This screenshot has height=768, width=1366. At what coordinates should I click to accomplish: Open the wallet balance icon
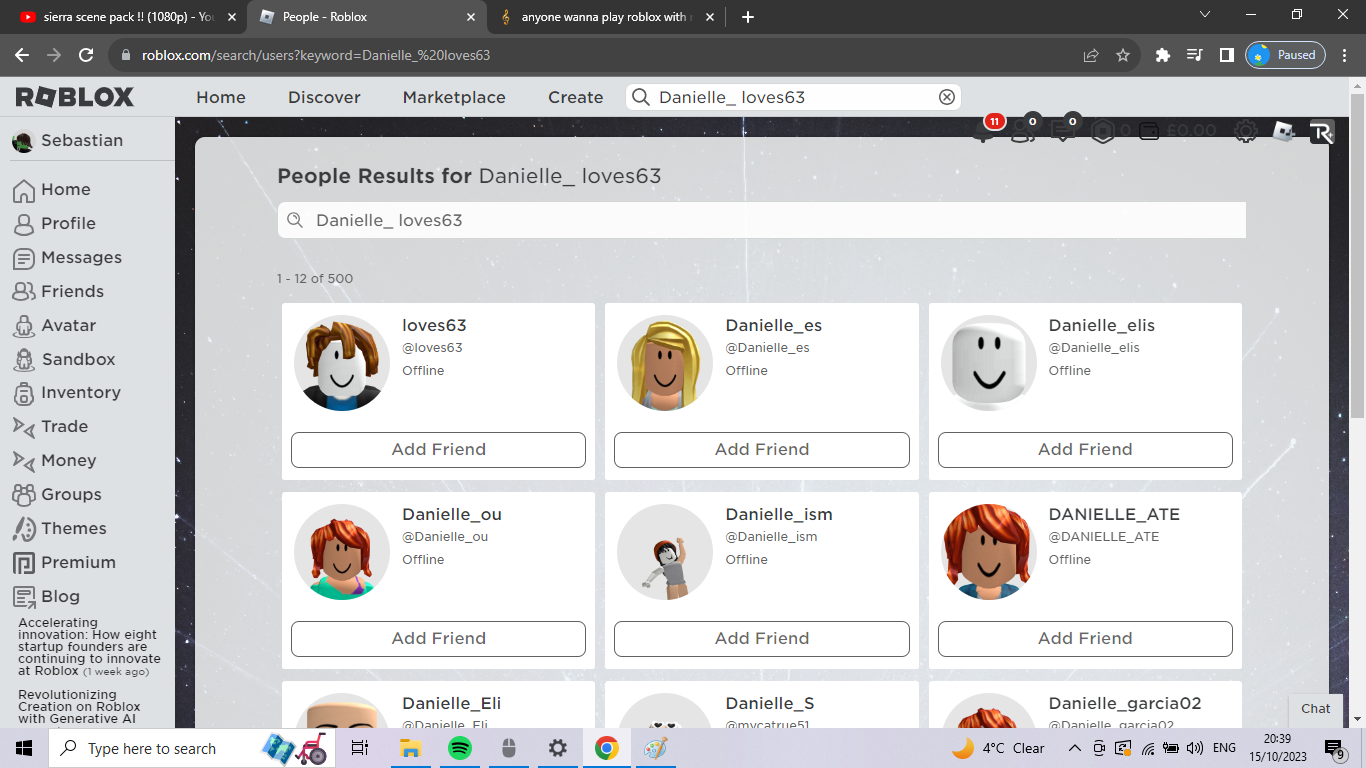pyautogui.click(x=1149, y=131)
